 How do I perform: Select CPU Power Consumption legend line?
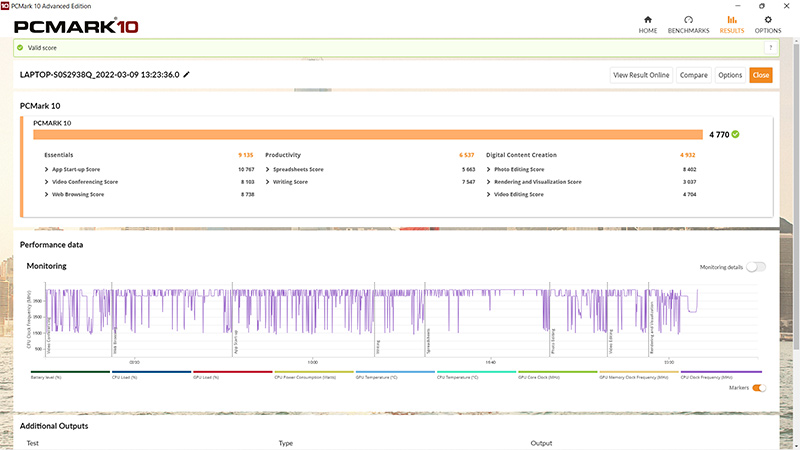(x=314, y=372)
